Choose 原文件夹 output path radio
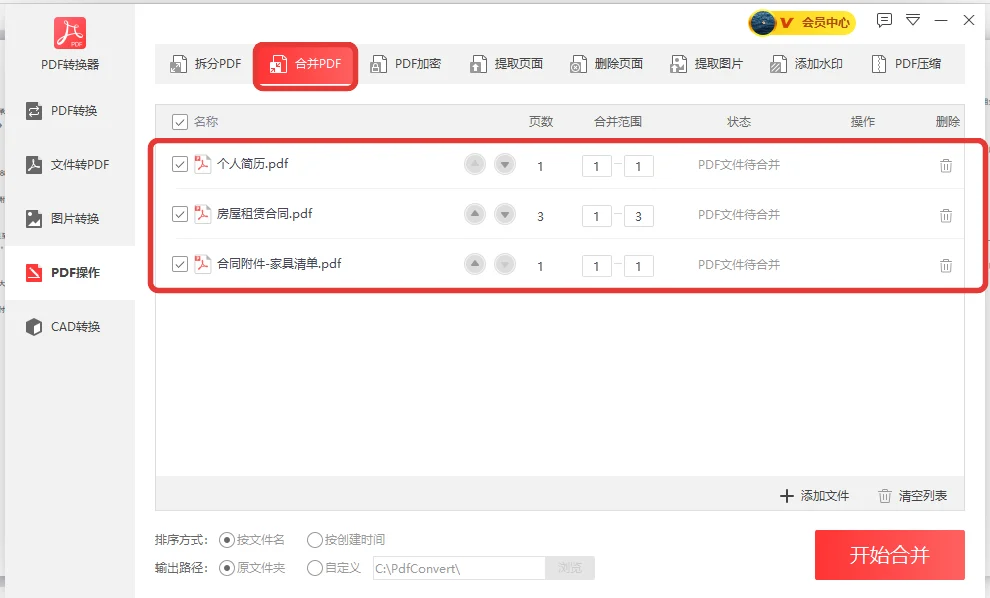This screenshot has width=990, height=598. (227, 568)
